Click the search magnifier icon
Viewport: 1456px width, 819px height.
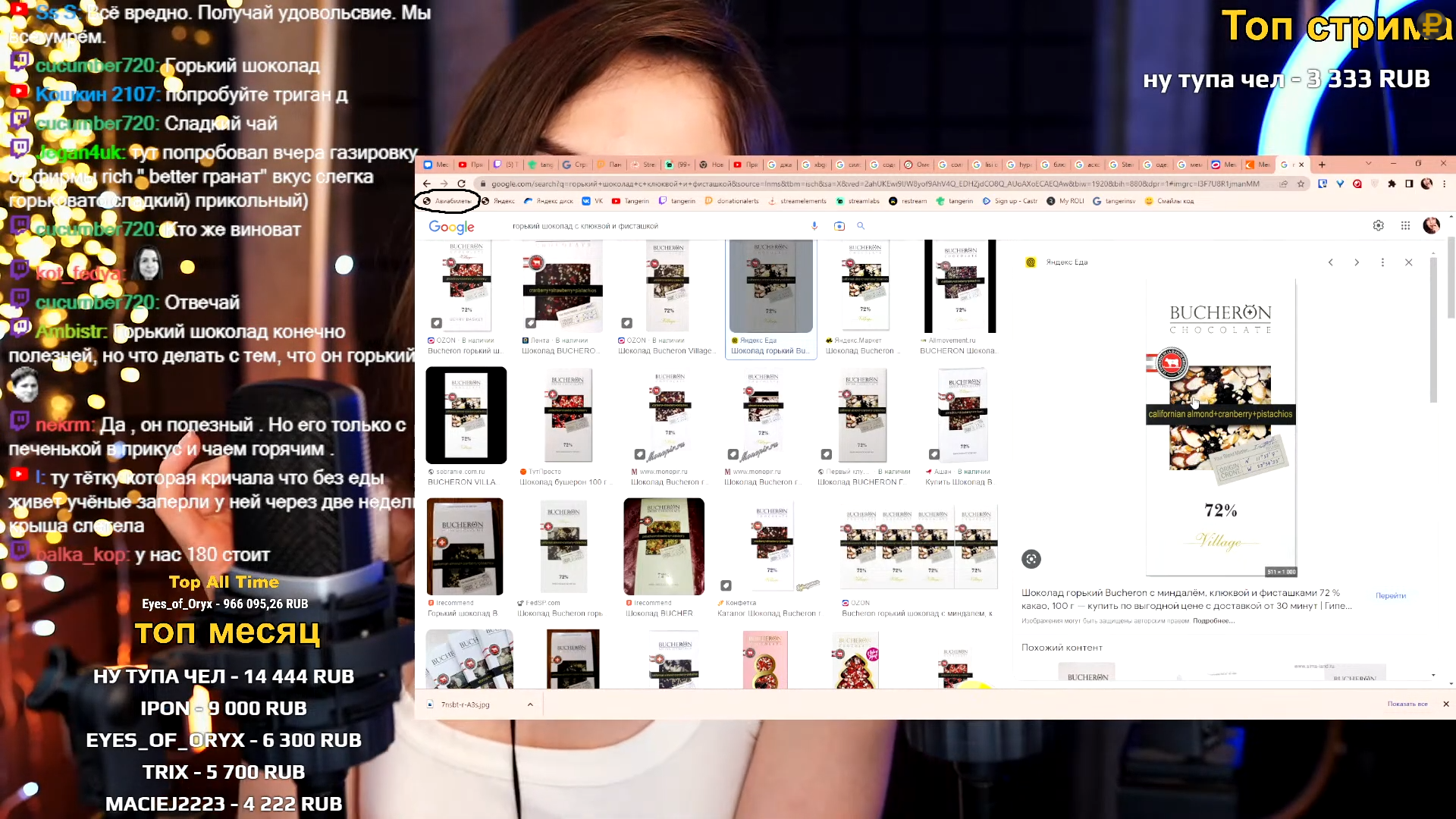pos(861,226)
